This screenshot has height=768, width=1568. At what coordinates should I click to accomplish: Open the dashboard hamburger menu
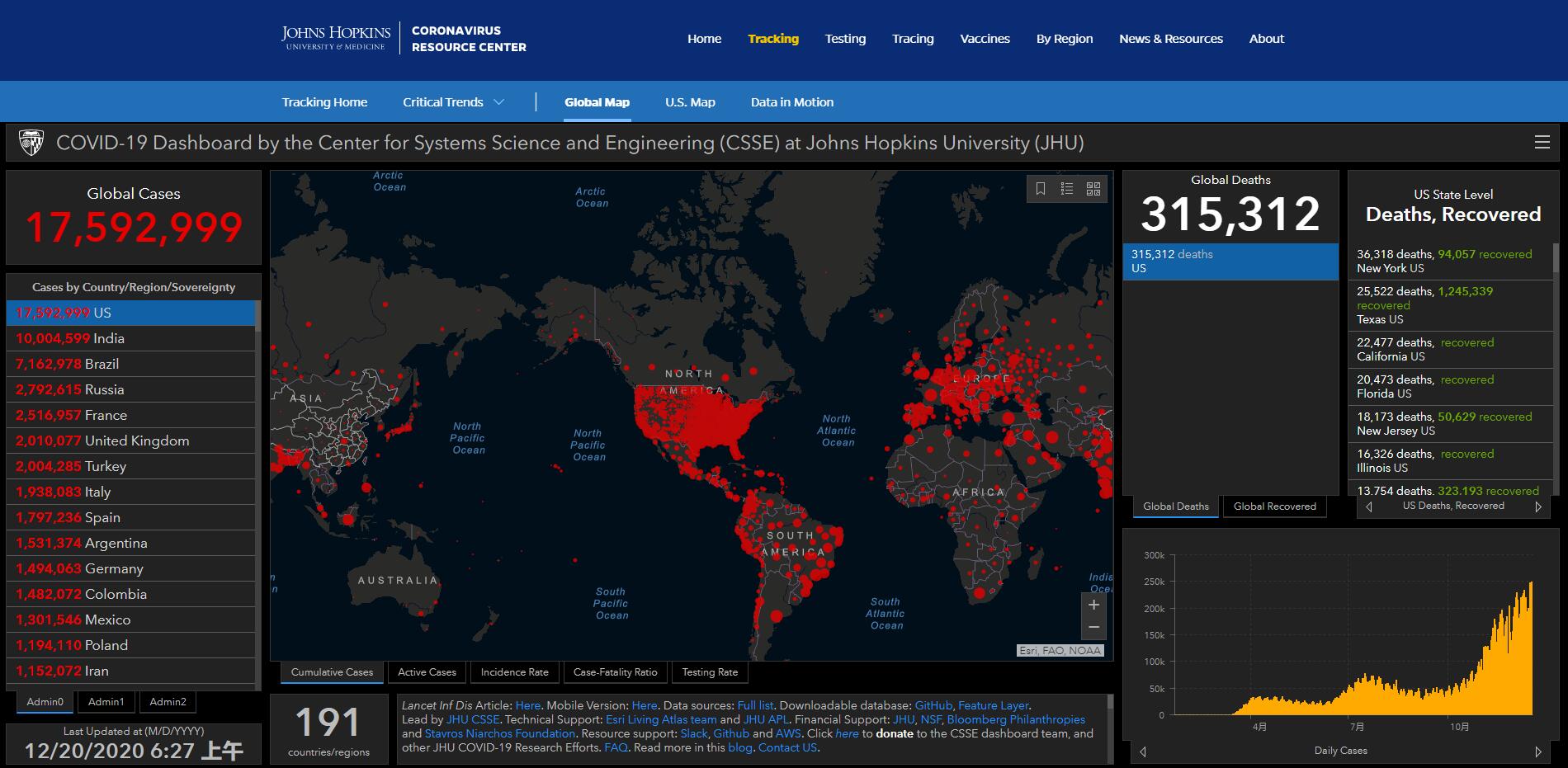coord(1542,142)
